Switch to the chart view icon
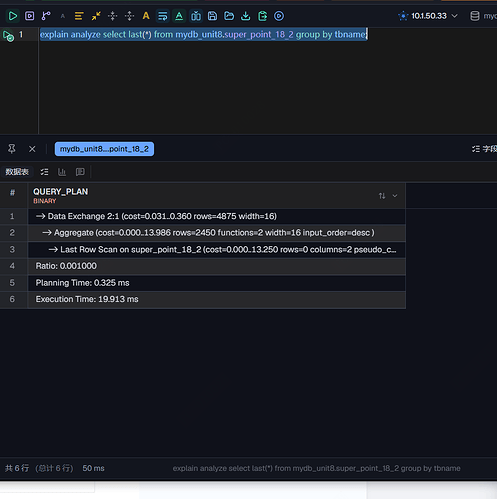Screen dimensions: 497x499 62,172
